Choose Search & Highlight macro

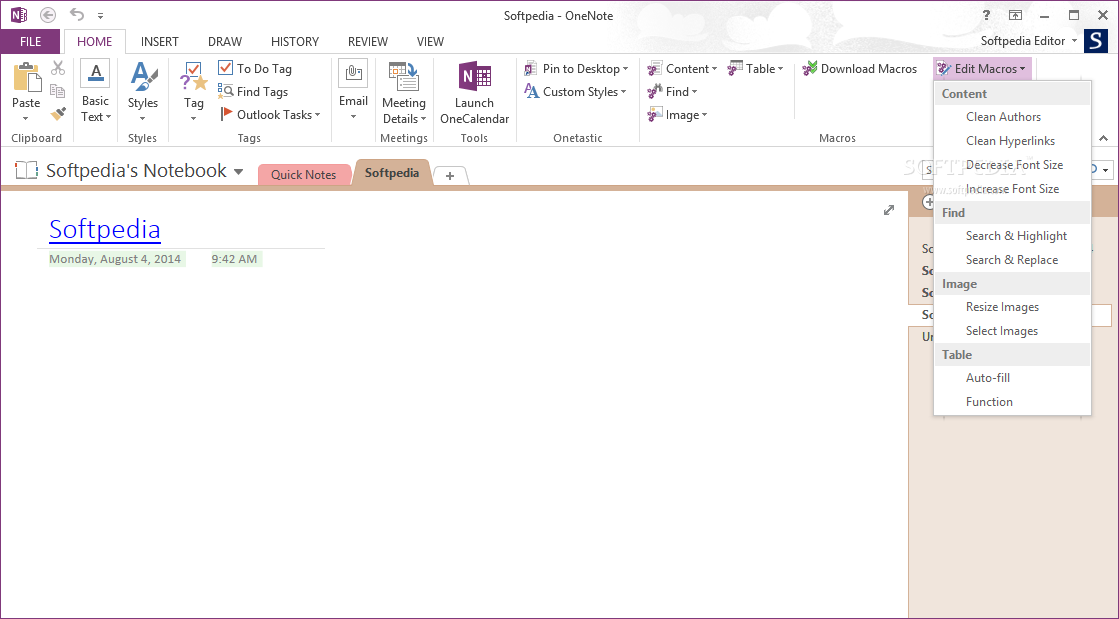coord(1012,236)
